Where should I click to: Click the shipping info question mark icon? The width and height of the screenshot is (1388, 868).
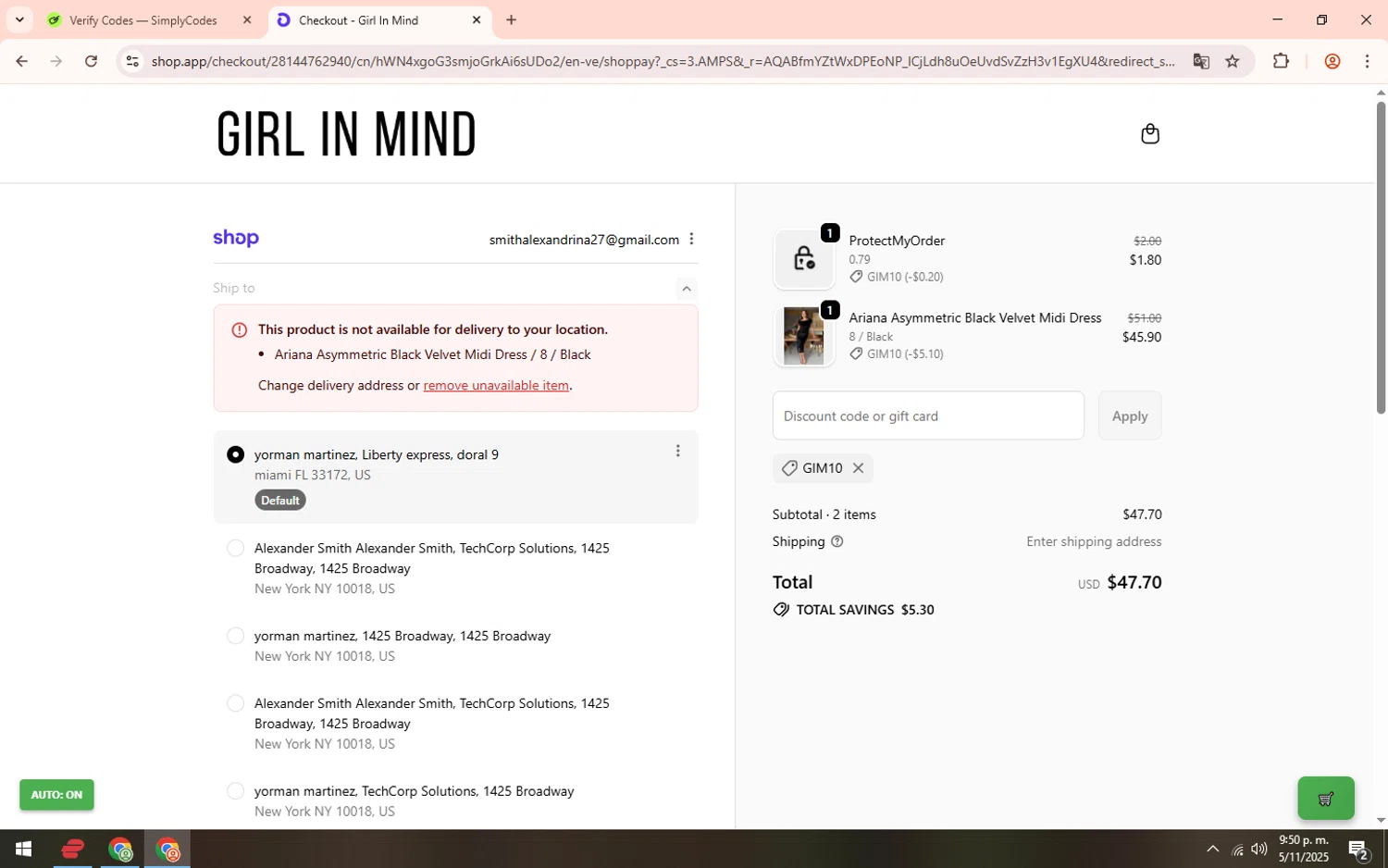point(837,541)
